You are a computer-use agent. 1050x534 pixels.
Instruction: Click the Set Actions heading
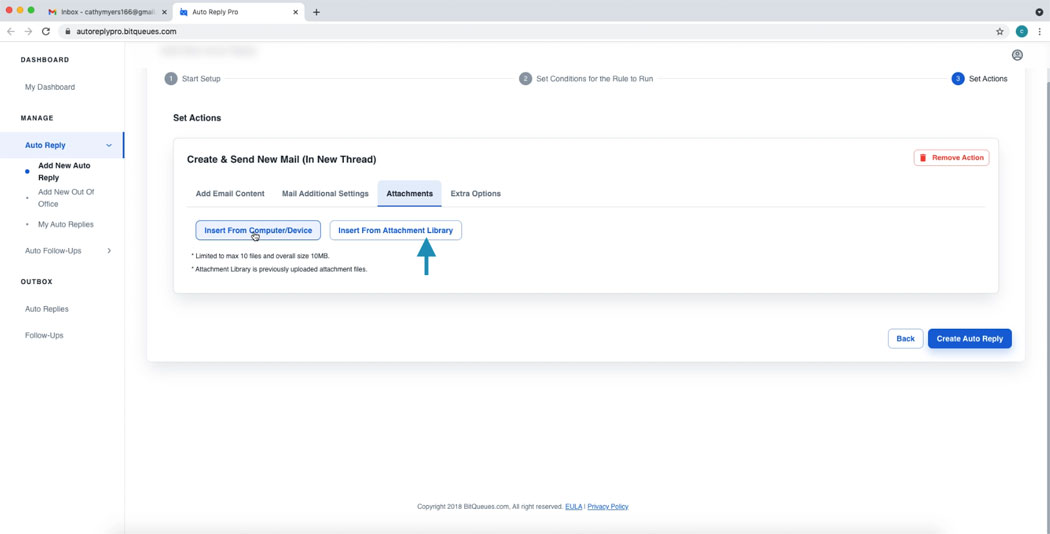point(197,118)
